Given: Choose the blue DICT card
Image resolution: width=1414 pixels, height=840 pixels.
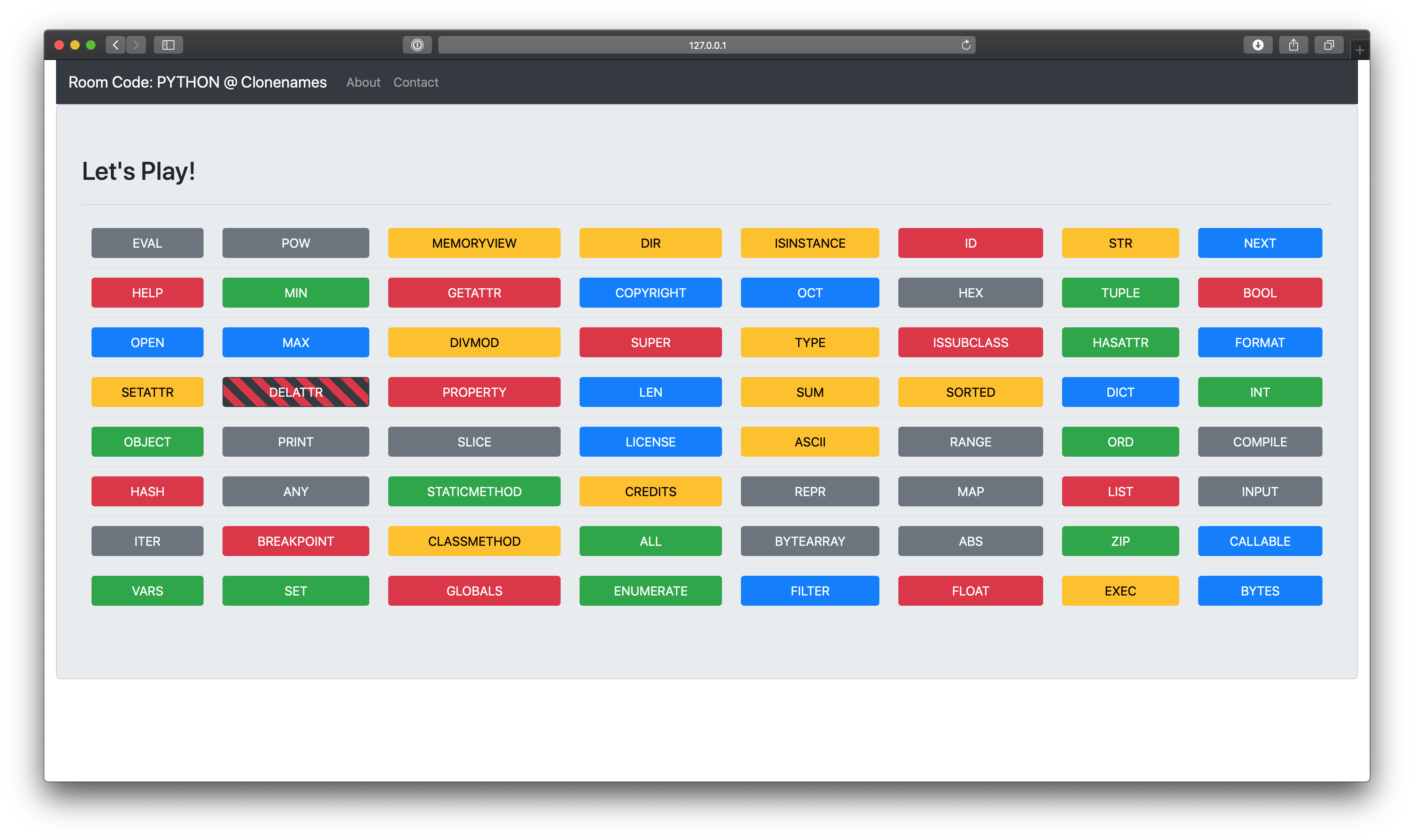Looking at the screenshot, I should (1120, 392).
